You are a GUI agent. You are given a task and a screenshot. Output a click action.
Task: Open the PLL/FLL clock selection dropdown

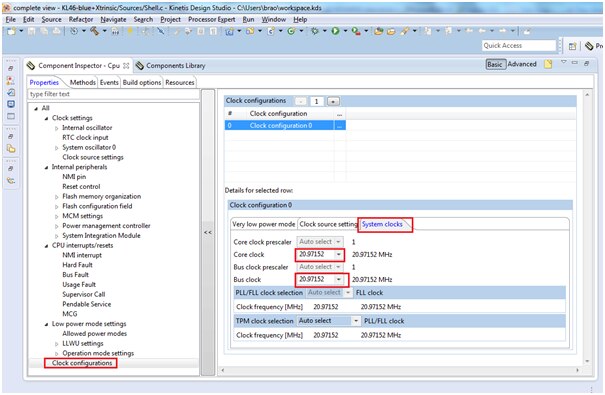(348, 293)
